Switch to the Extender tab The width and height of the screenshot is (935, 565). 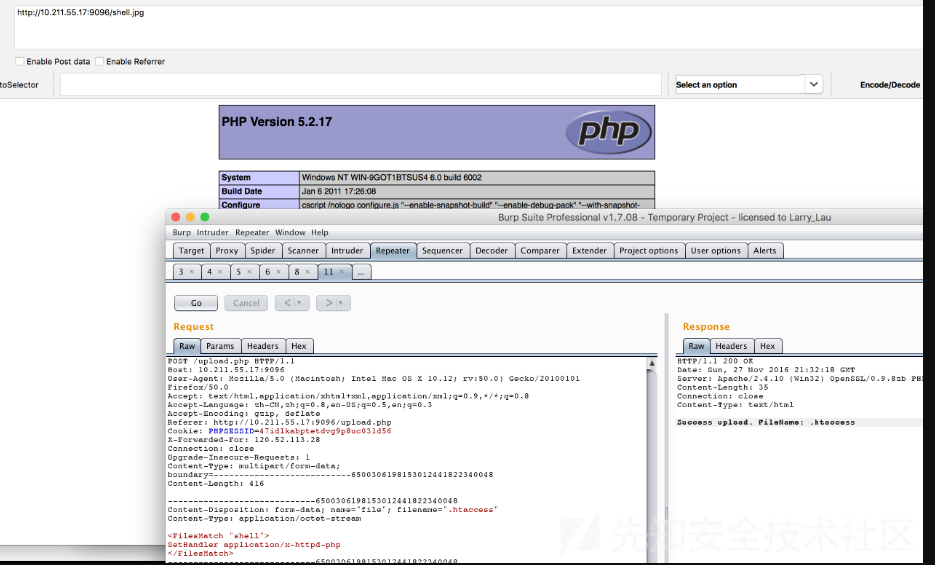coord(589,251)
